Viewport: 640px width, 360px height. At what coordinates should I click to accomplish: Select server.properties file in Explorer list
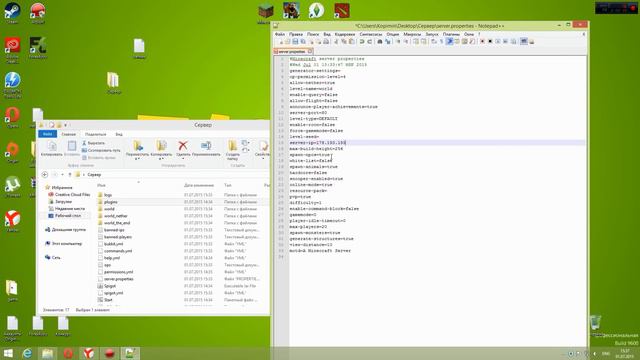point(119,279)
